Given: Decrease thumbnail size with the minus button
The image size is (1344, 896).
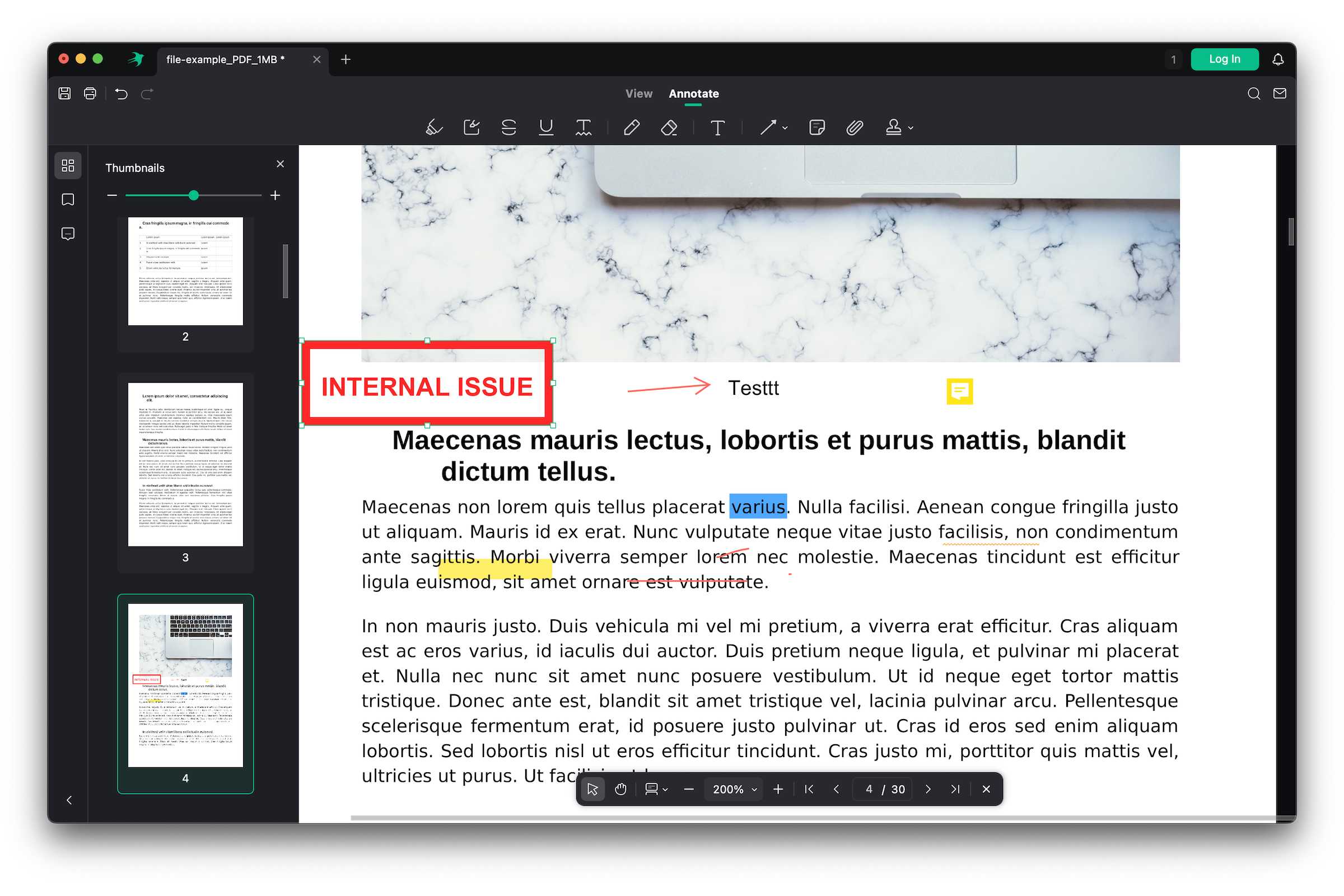Looking at the screenshot, I should [112, 195].
